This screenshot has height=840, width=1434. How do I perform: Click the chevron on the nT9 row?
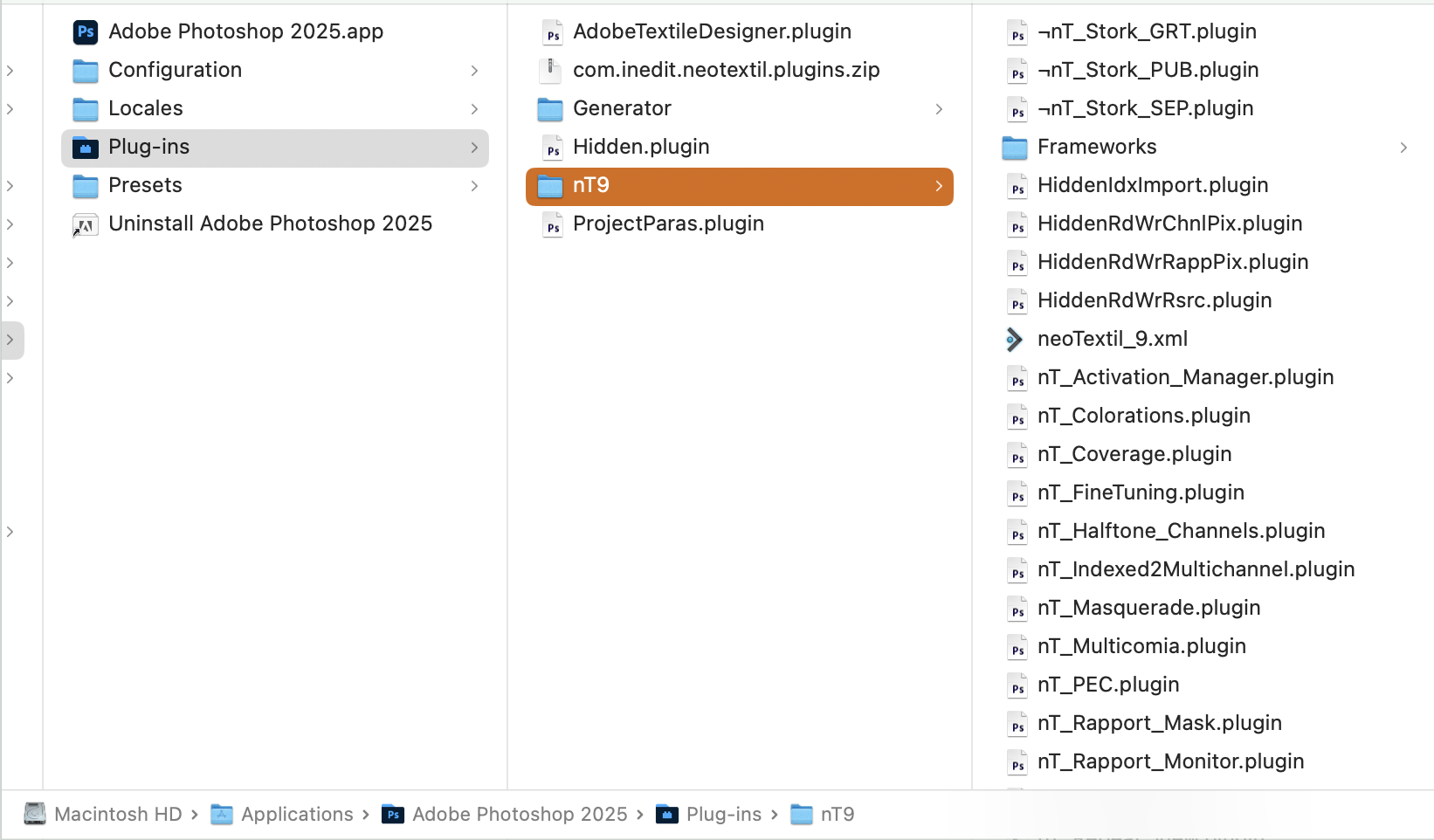pyautogui.click(x=939, y=186)
